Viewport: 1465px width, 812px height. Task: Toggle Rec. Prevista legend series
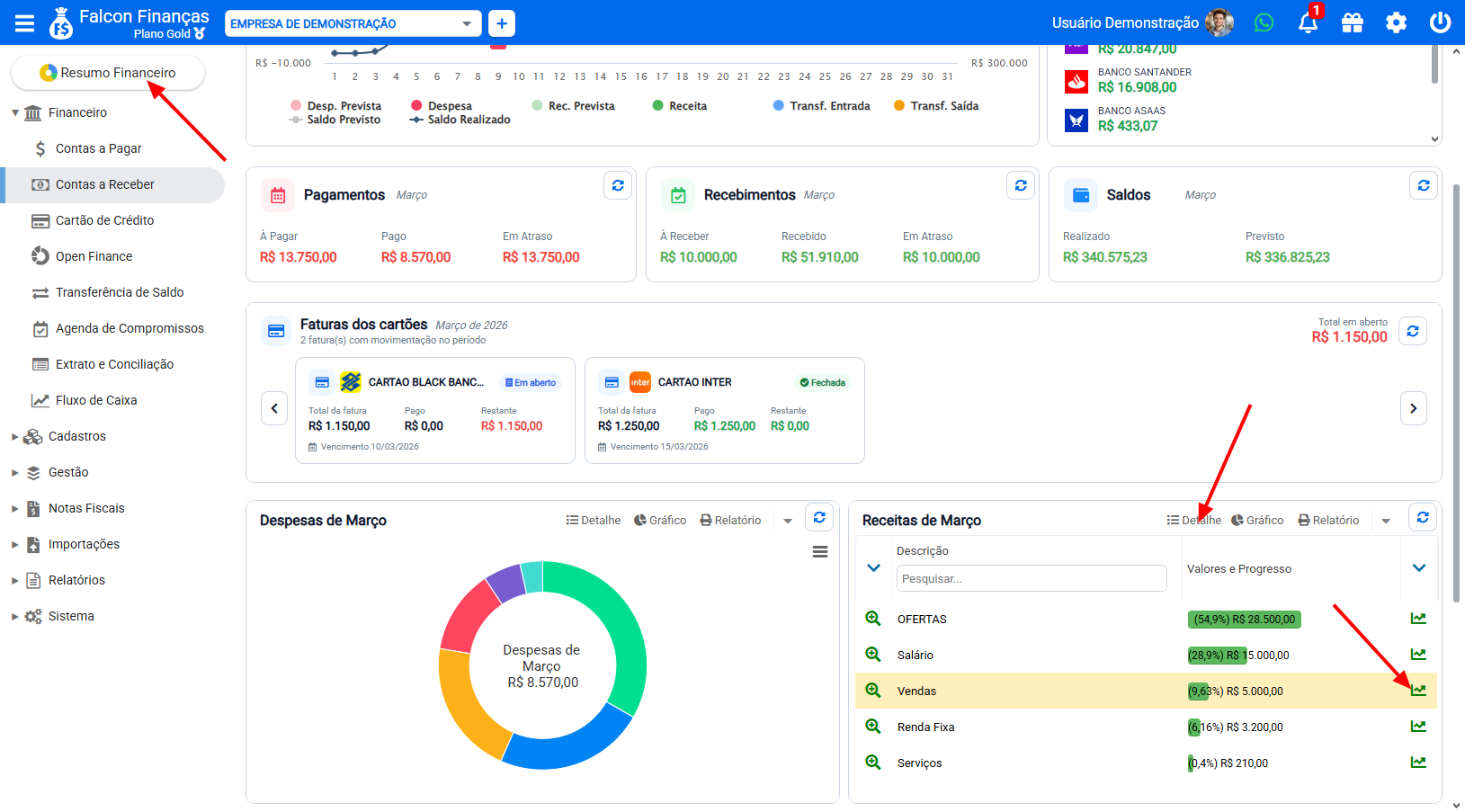tap(574, 106)
